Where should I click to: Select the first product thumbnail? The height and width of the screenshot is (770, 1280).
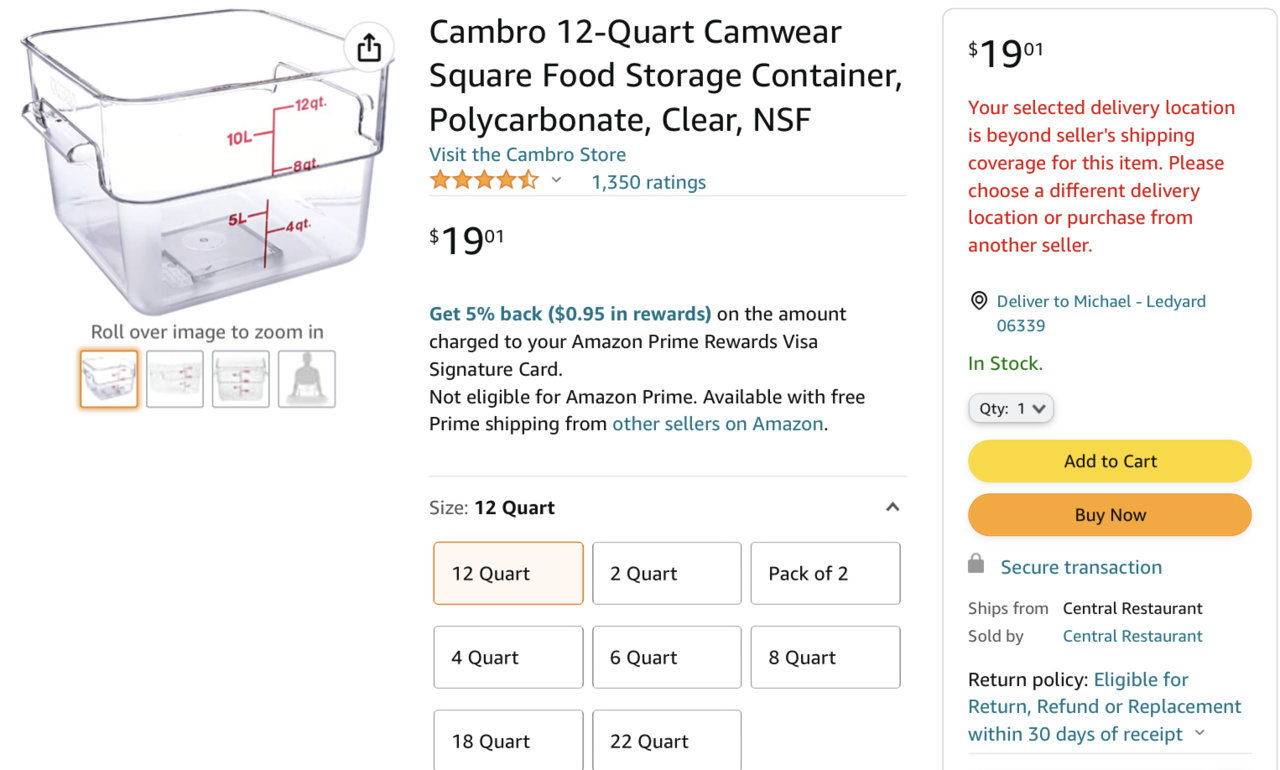[x=109, y=379]
